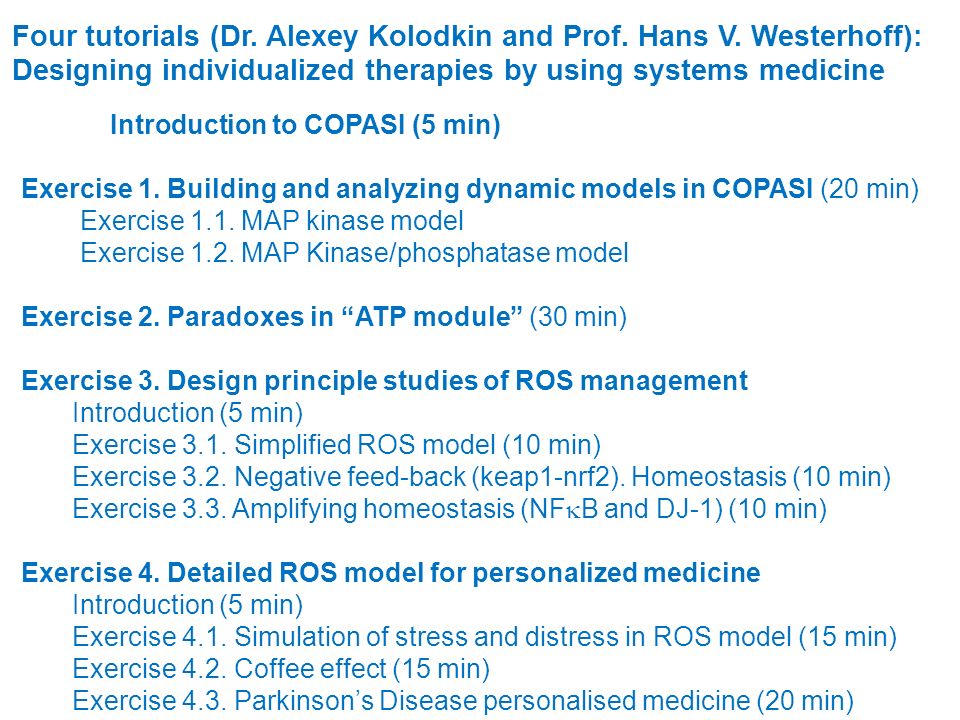Open Exercise 4.1 Simulation of stress and distress

(484, 637)
